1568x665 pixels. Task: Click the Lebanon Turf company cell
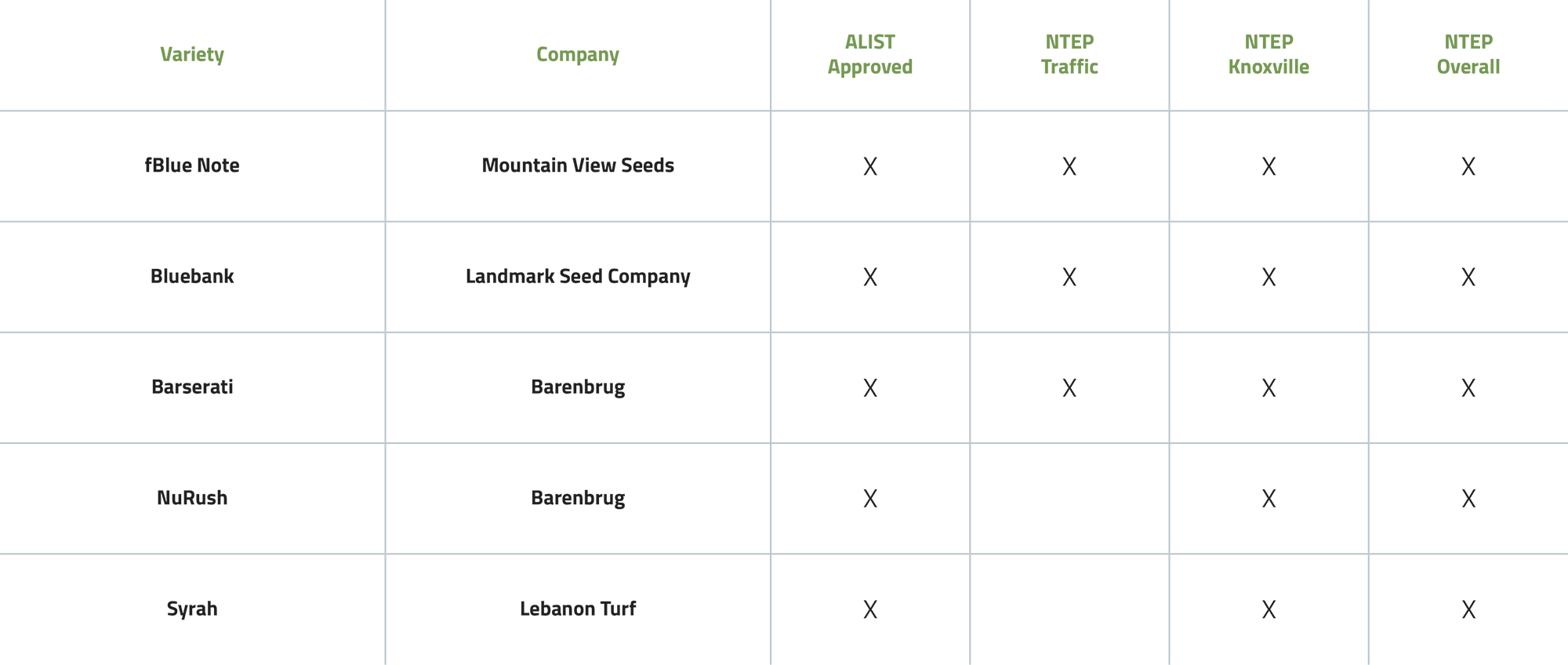pyautogui.click(x=578, y=609)
